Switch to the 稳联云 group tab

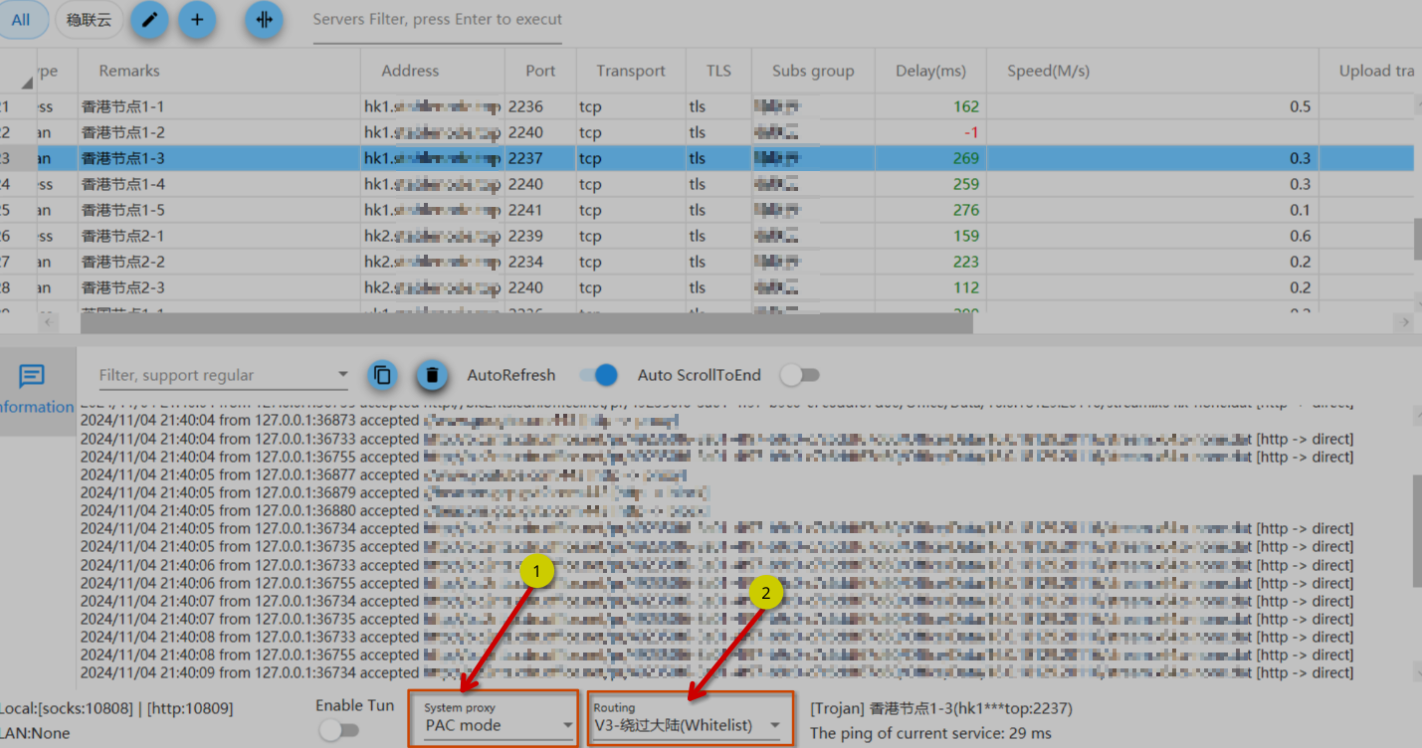89,20
